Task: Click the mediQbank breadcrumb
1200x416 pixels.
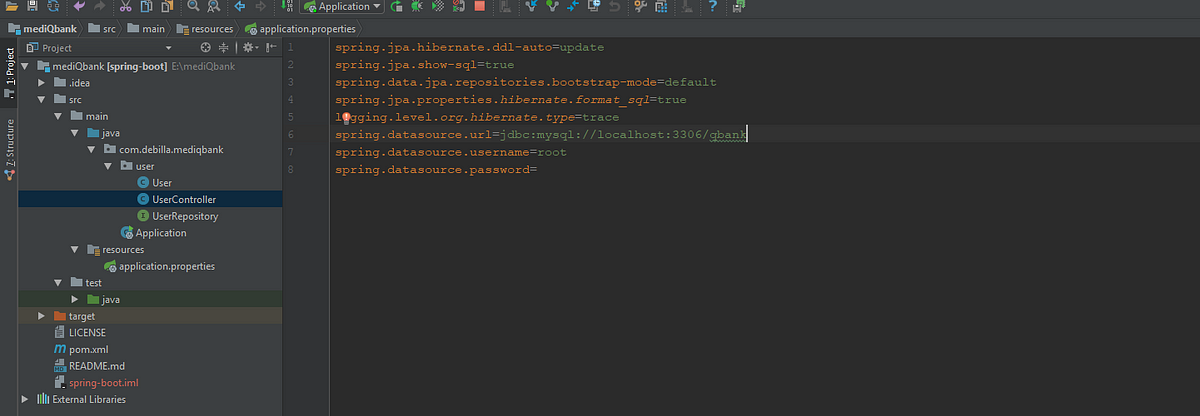Action: [x=42, y=29]
